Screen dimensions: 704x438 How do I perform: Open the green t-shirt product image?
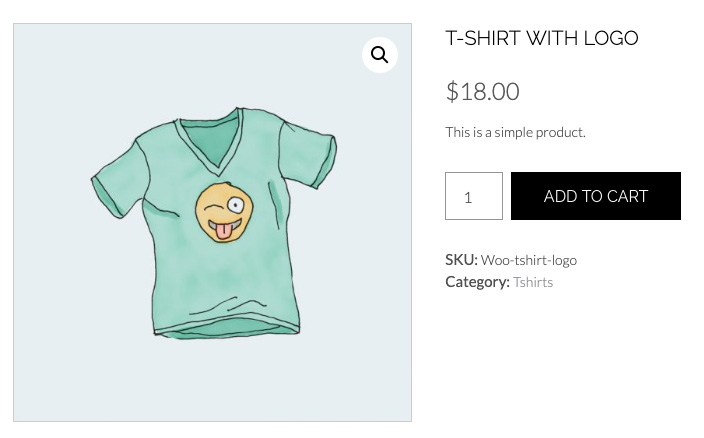(212, 223)
